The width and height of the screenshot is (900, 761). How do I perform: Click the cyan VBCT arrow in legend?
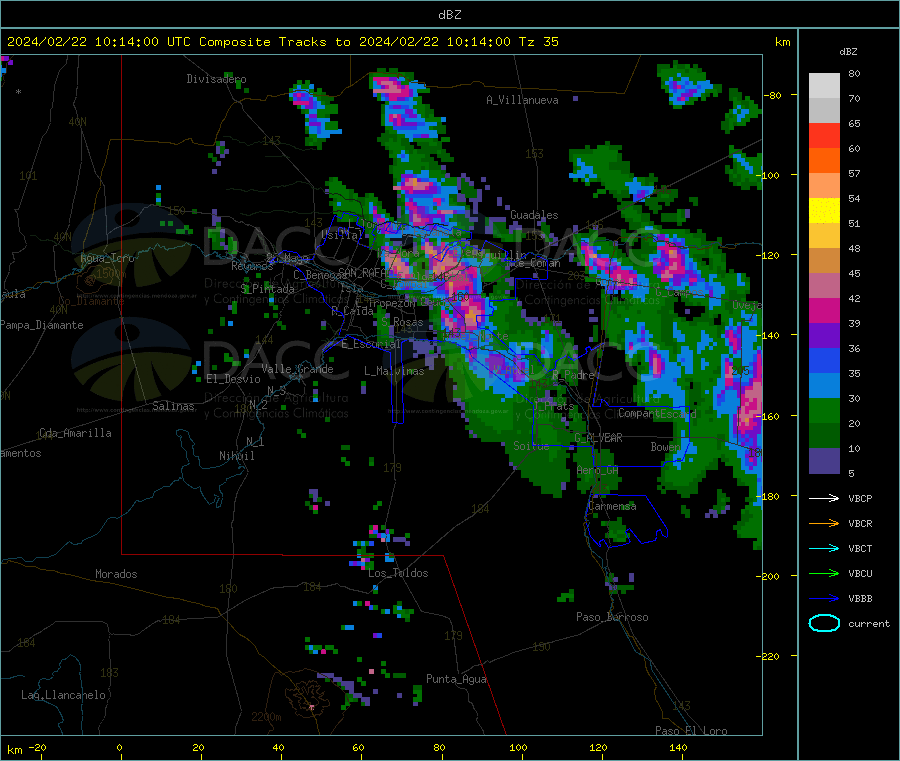(x=824, y=548)
